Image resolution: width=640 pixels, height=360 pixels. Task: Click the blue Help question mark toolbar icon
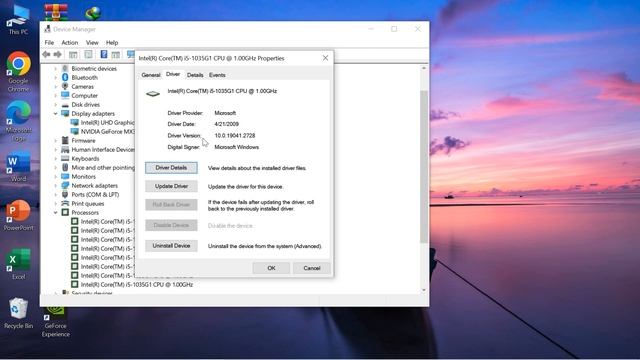104,54
